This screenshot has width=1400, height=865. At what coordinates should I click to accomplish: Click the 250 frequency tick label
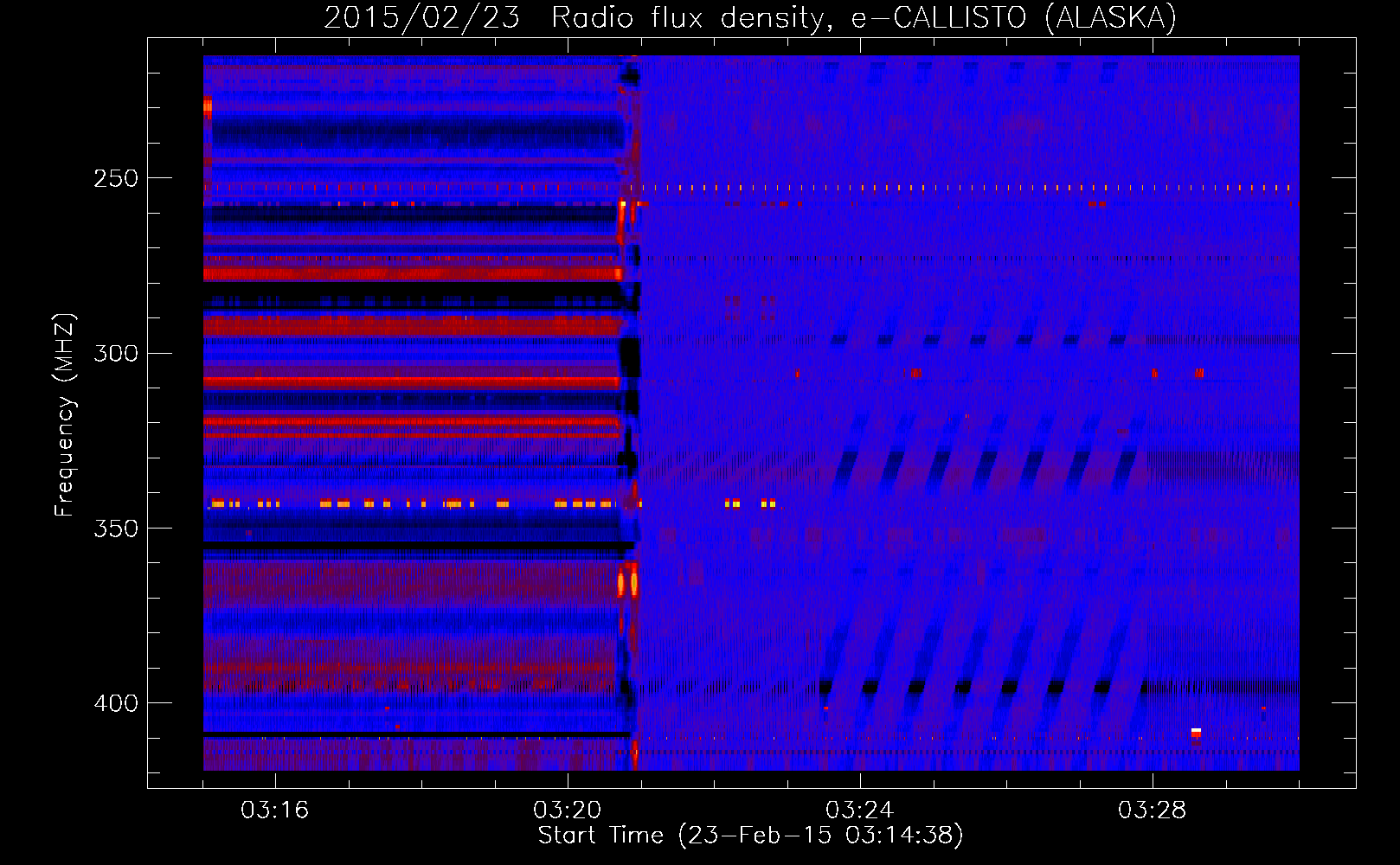pyautogui.click(x=116, y=178)
